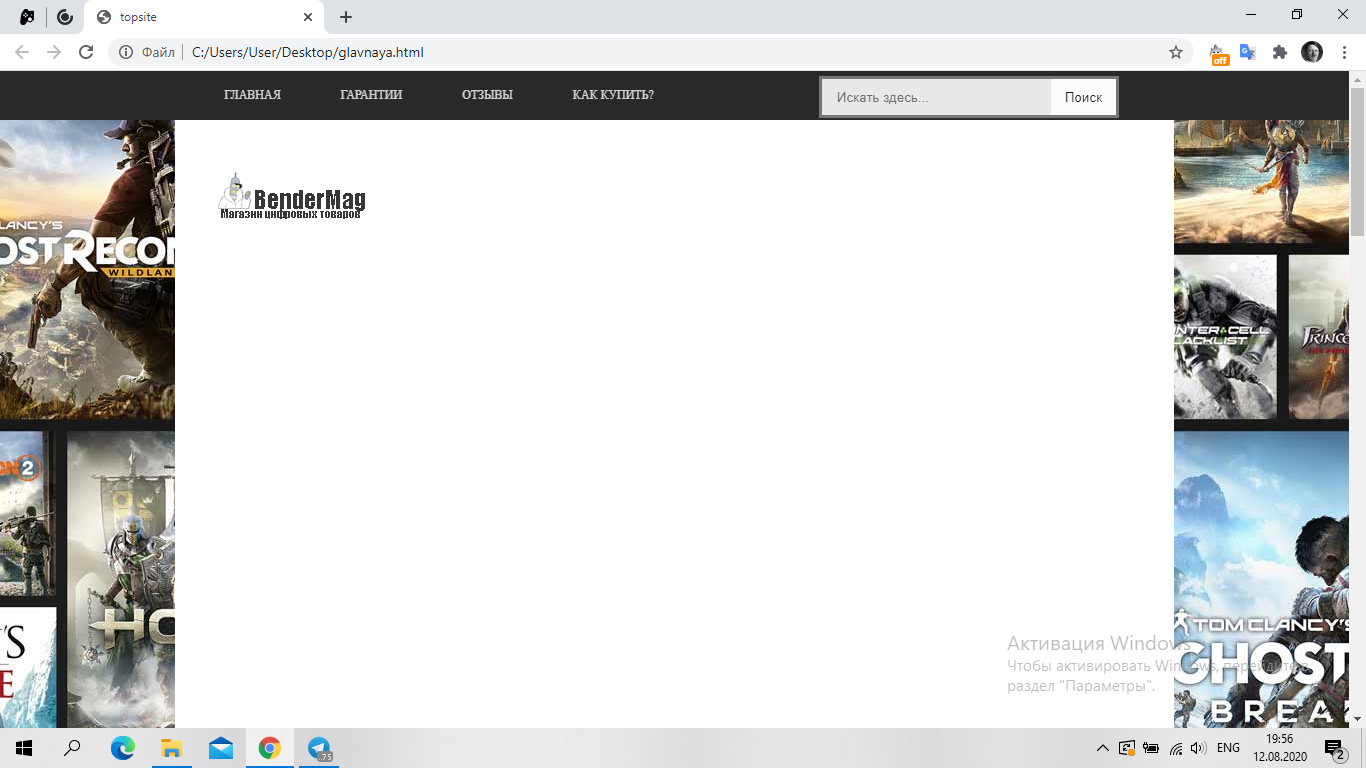Open a new browser tab
1366x768 pixels.
[346, 17]
